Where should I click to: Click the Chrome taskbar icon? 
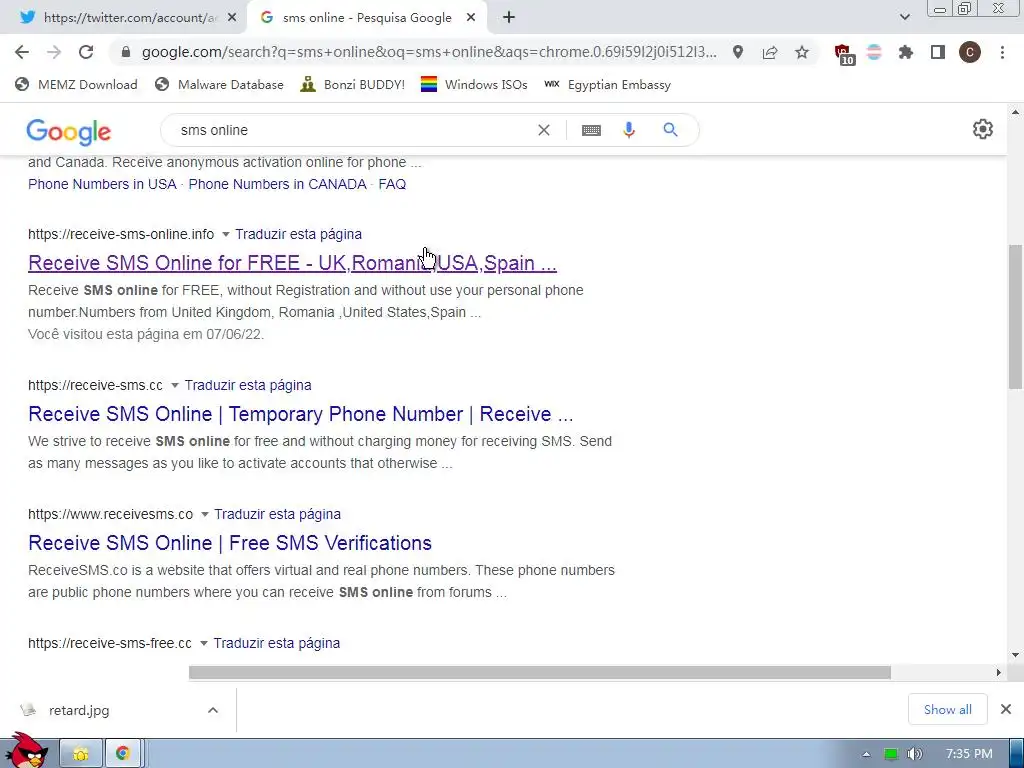coord(123,754)
